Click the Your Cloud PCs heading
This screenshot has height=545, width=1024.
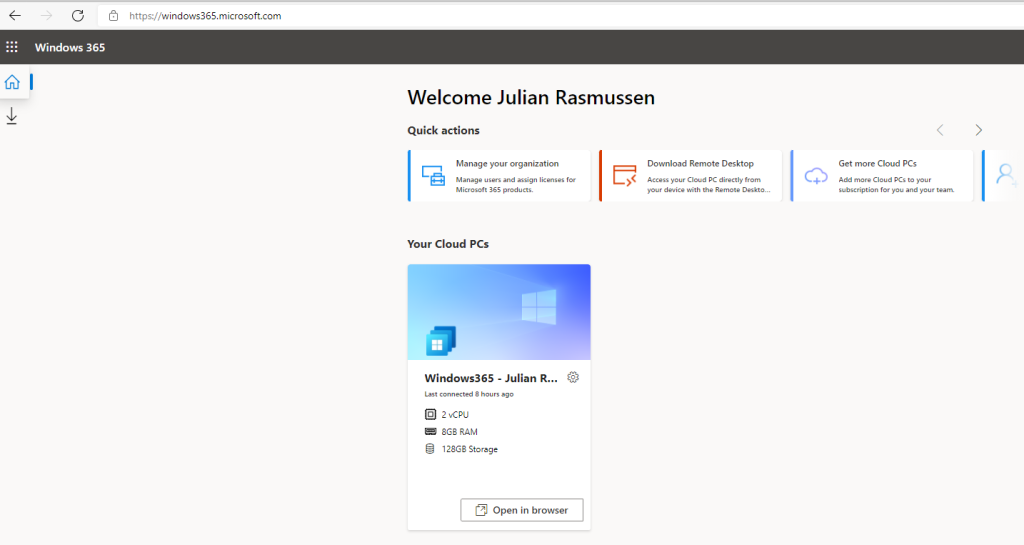click(x=448, y=244)
